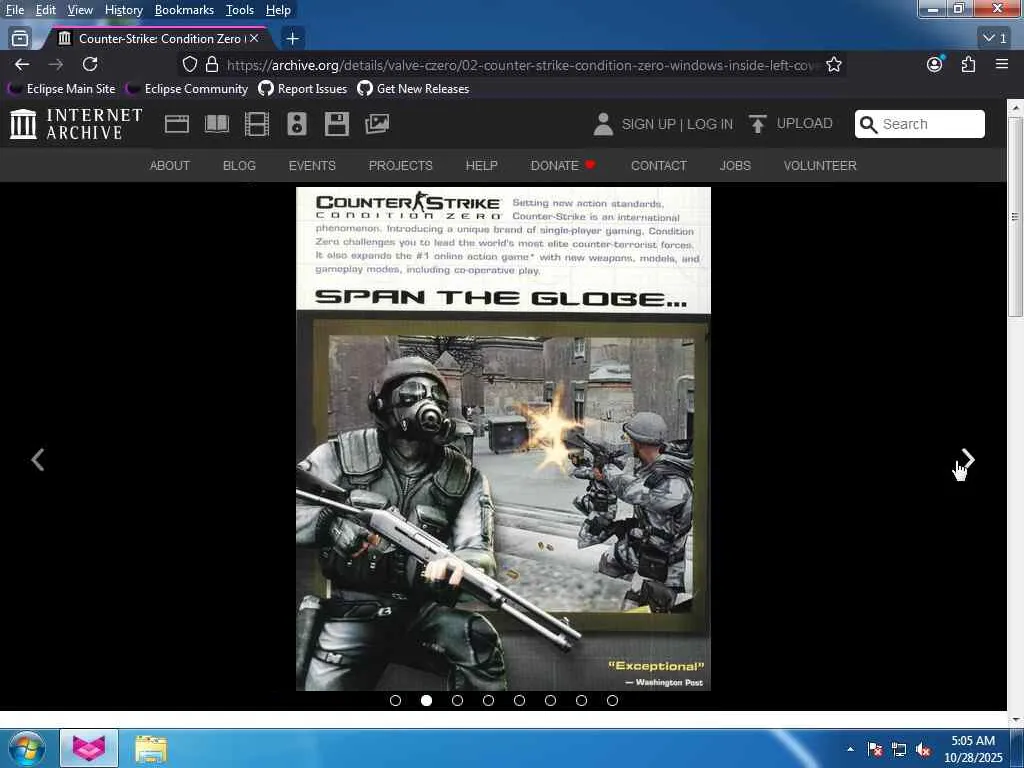Open the View menu

pos(80,10)
